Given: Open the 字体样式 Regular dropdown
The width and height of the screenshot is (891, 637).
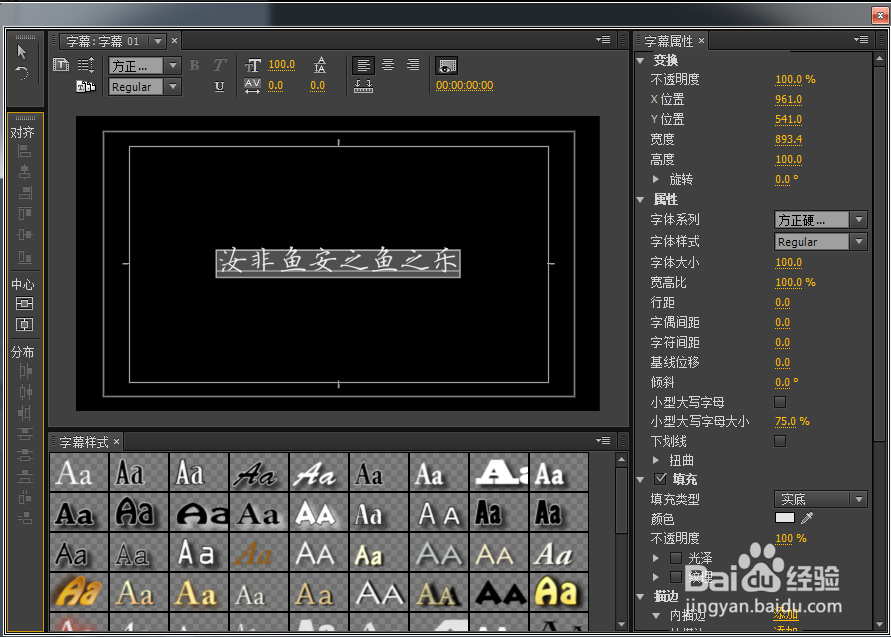Looking at the screenshot, I should [x=821, y=242].
